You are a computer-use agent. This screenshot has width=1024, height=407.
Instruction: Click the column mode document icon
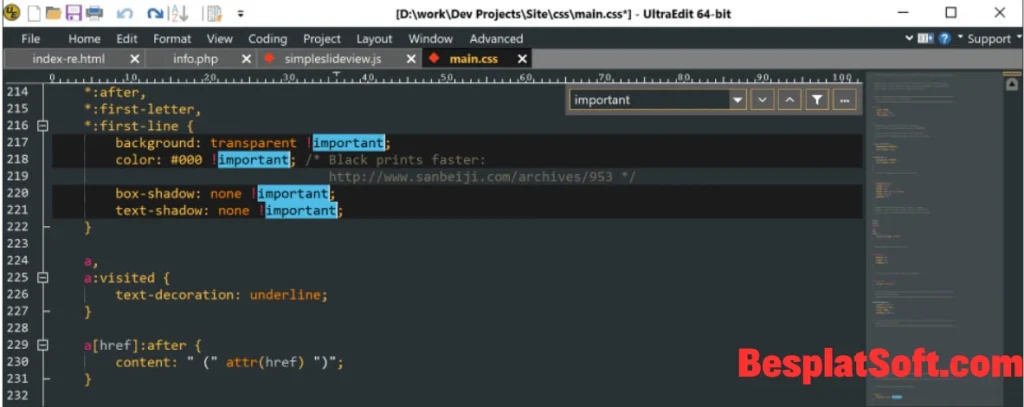[x=214, y=12]
